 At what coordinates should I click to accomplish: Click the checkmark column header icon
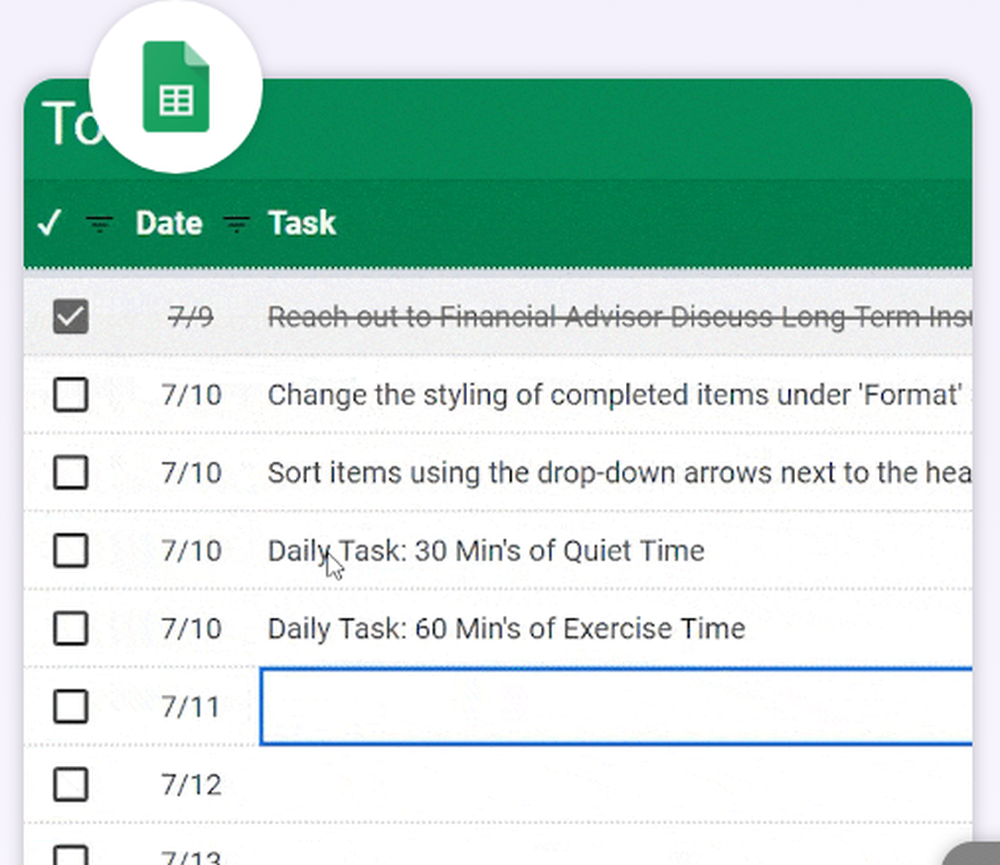49,223
